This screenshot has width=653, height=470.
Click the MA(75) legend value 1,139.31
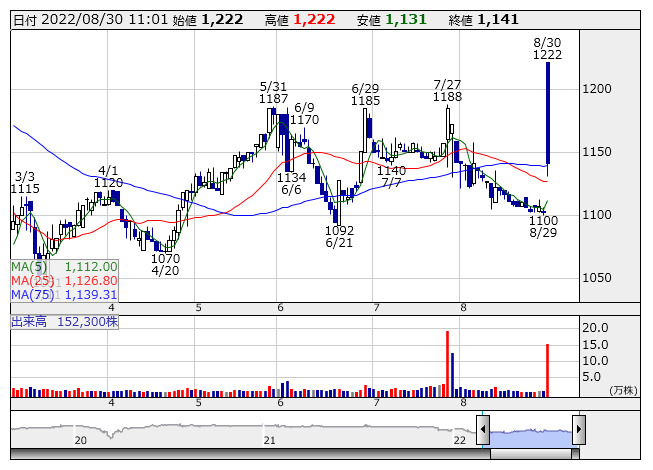(x=91, y=294)
